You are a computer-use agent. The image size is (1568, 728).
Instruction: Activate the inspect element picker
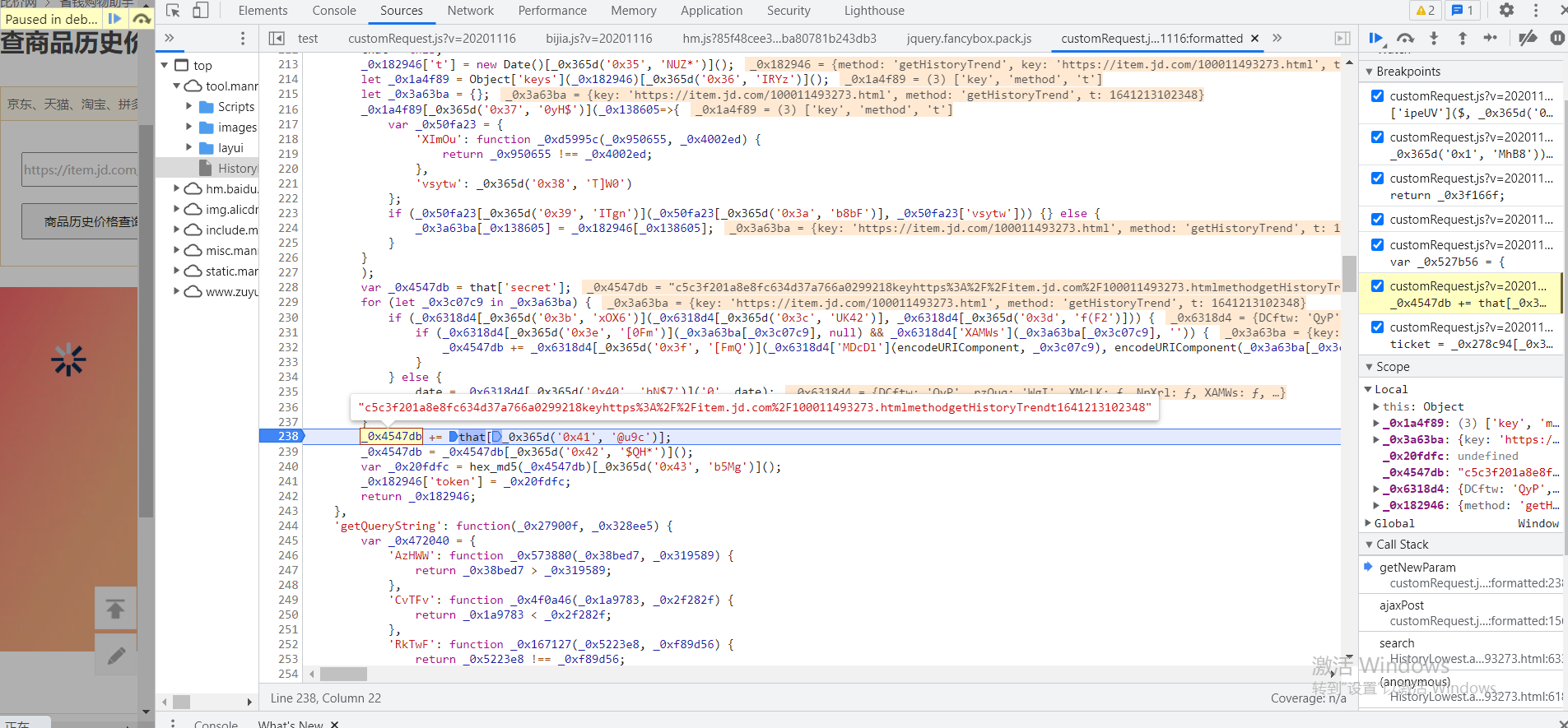click(173, 11)
